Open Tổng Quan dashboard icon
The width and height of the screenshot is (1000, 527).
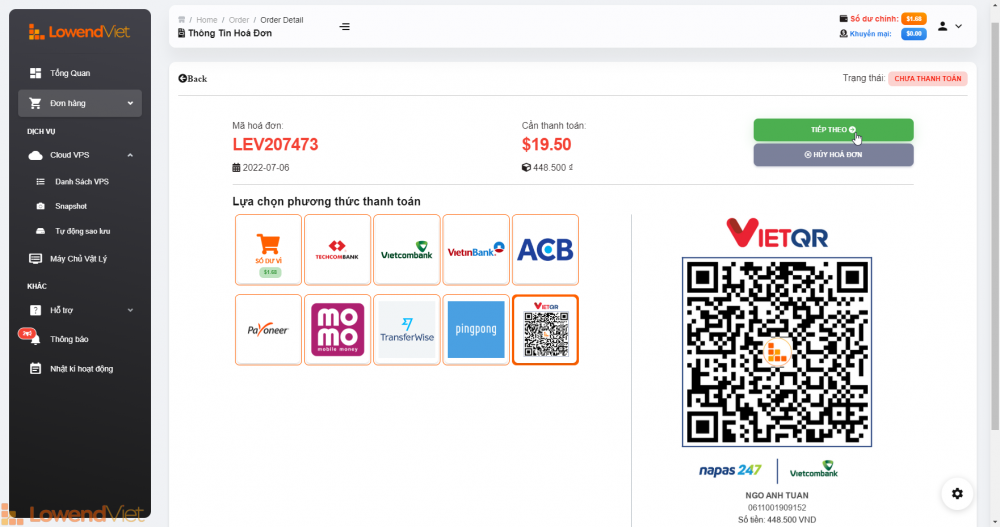tap(35, 73)
